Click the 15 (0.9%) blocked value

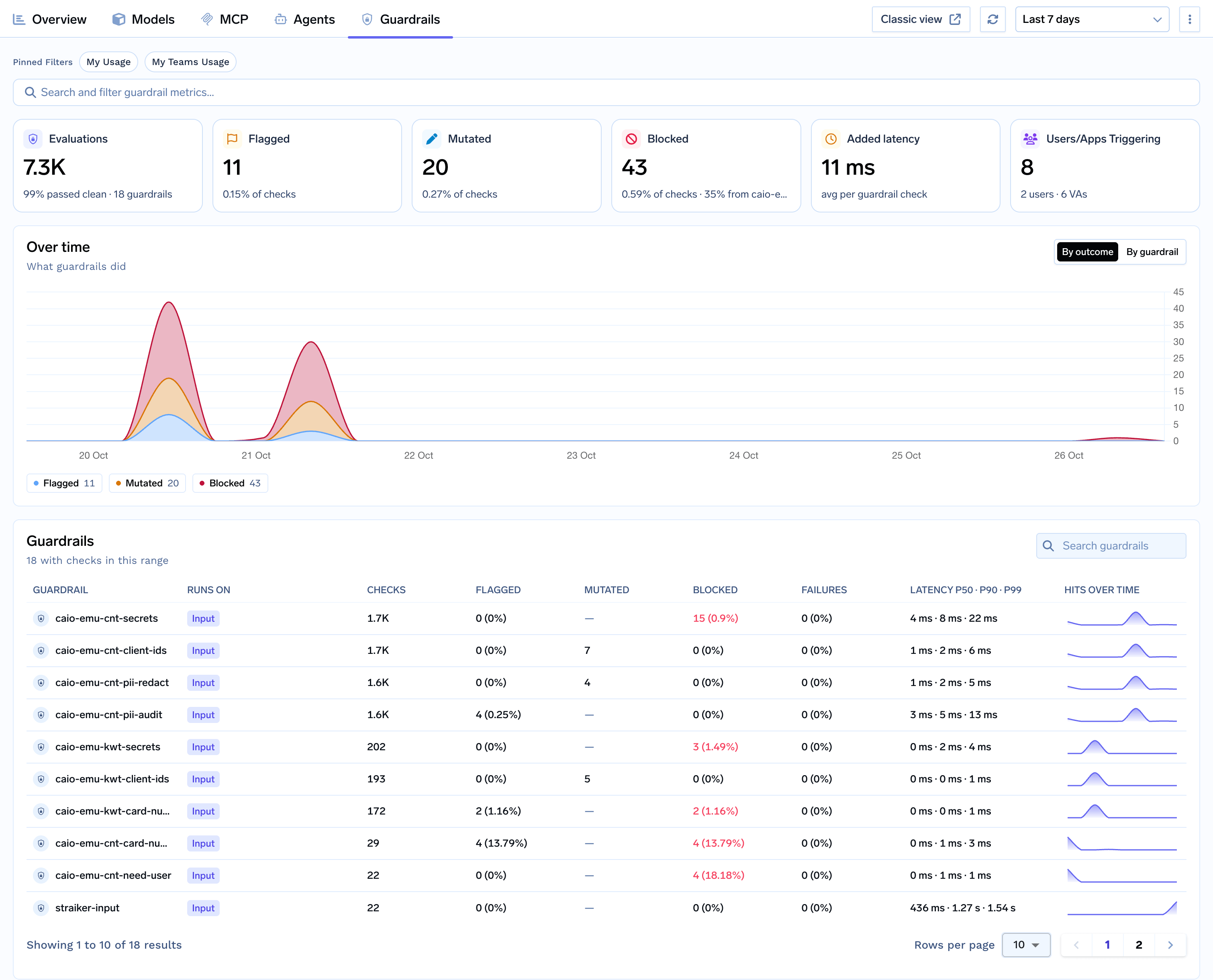point(715,618)
